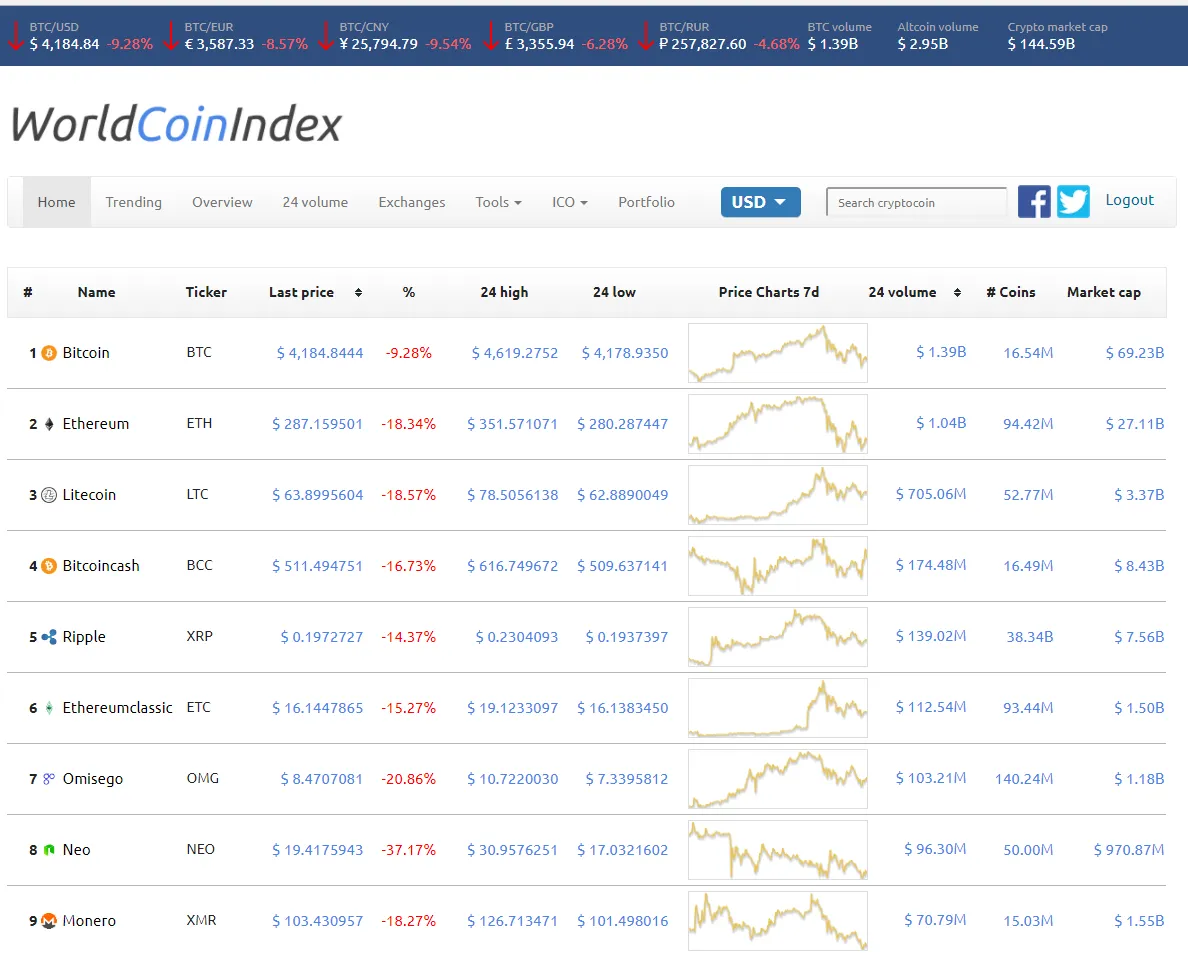Click Altcoin volume value $ 2.95B
This screenshot has width=1188, height=953.
923,44
